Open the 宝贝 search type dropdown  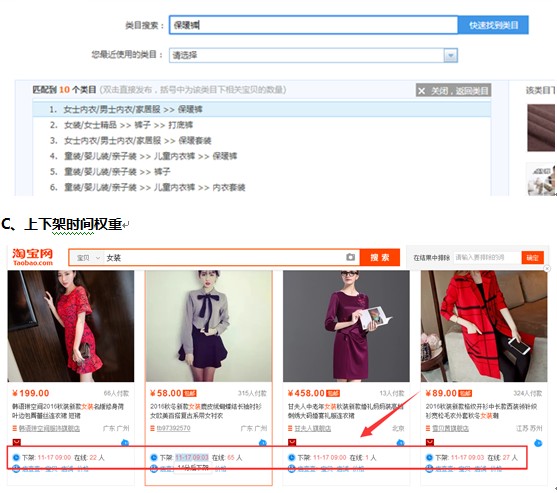88,258
